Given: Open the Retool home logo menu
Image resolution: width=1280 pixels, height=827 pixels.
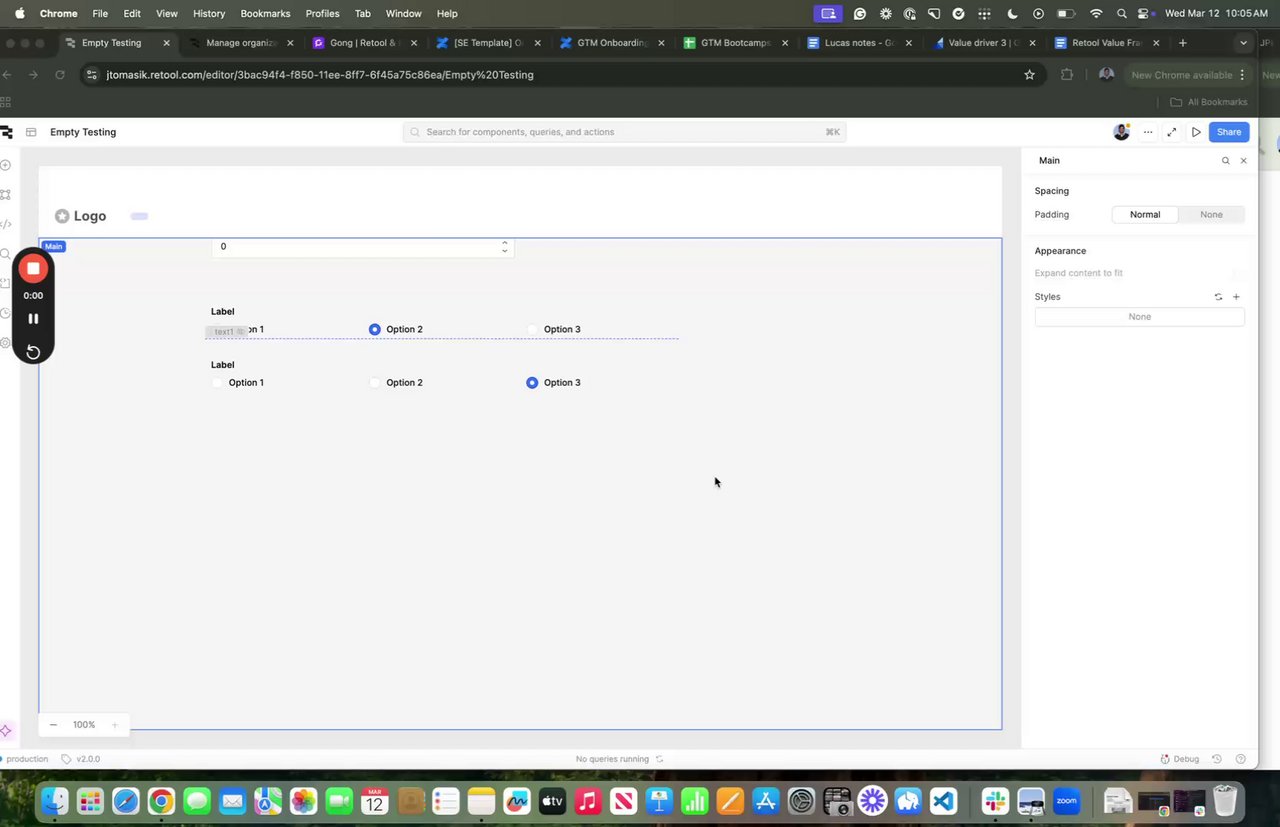Looking at the screenshot, I should (6, 132).
